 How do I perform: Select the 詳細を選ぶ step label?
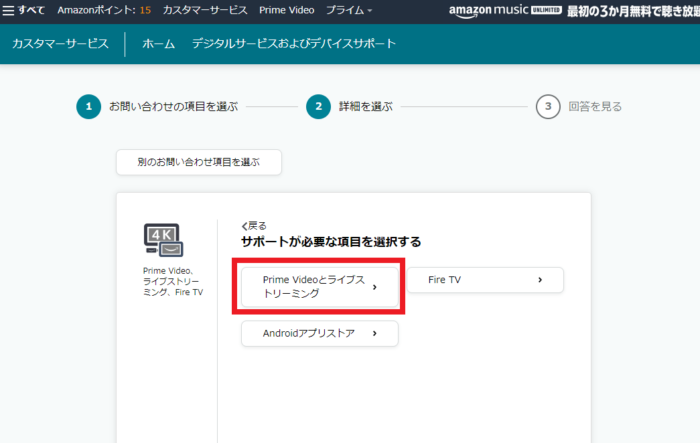click(366, 106)
